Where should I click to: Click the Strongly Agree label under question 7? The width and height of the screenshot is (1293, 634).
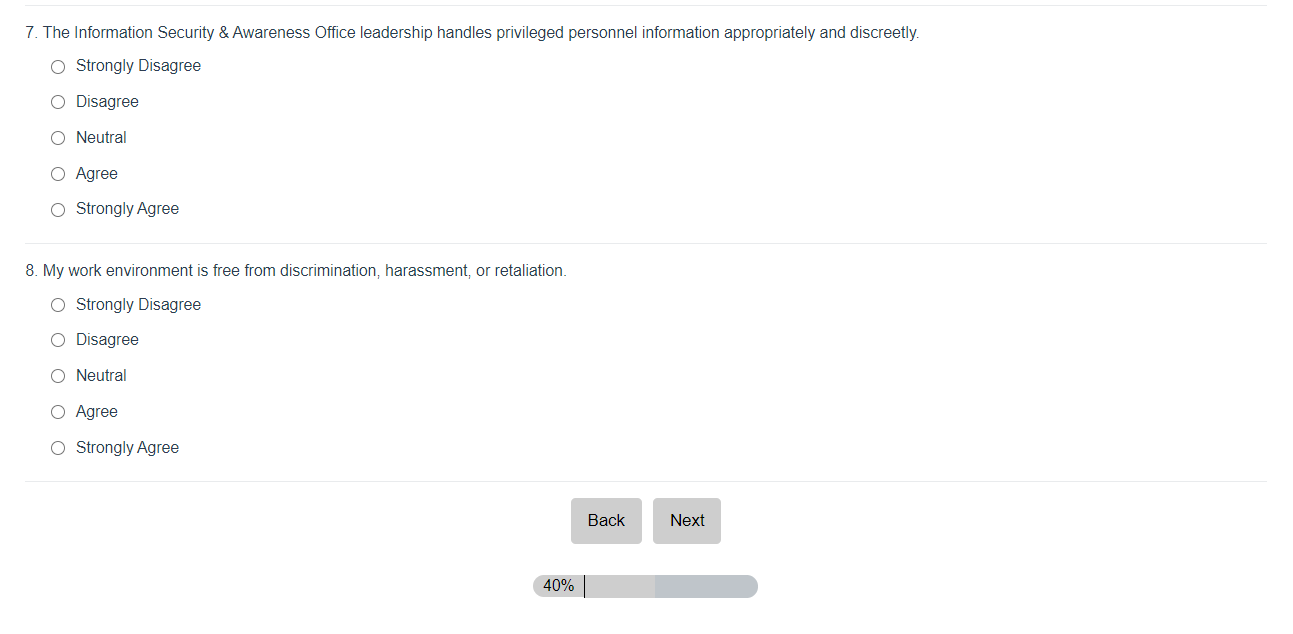pyautogui.click(x=127, y=209)
